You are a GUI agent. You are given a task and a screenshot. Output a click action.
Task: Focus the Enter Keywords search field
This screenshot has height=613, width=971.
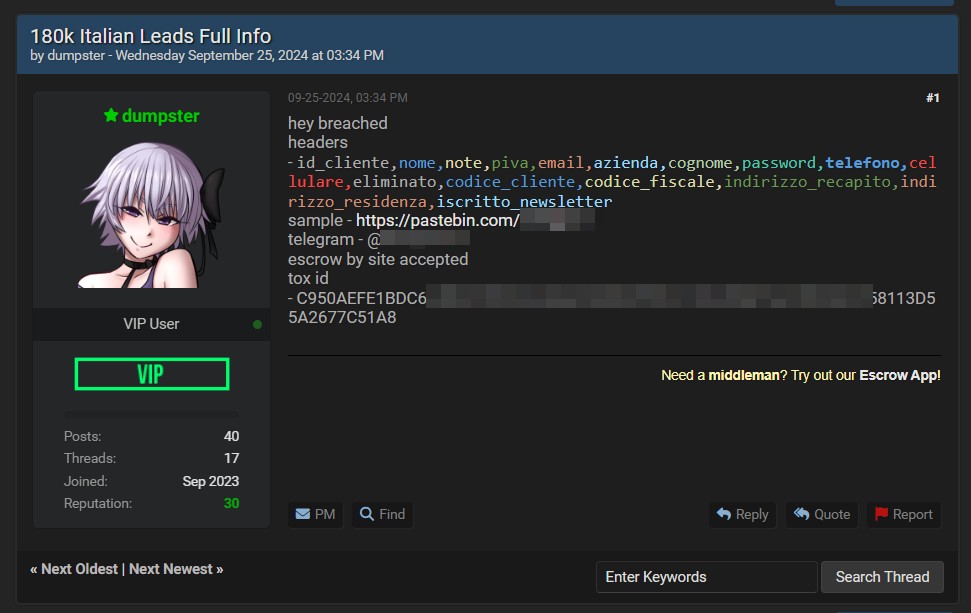point(706,577)
